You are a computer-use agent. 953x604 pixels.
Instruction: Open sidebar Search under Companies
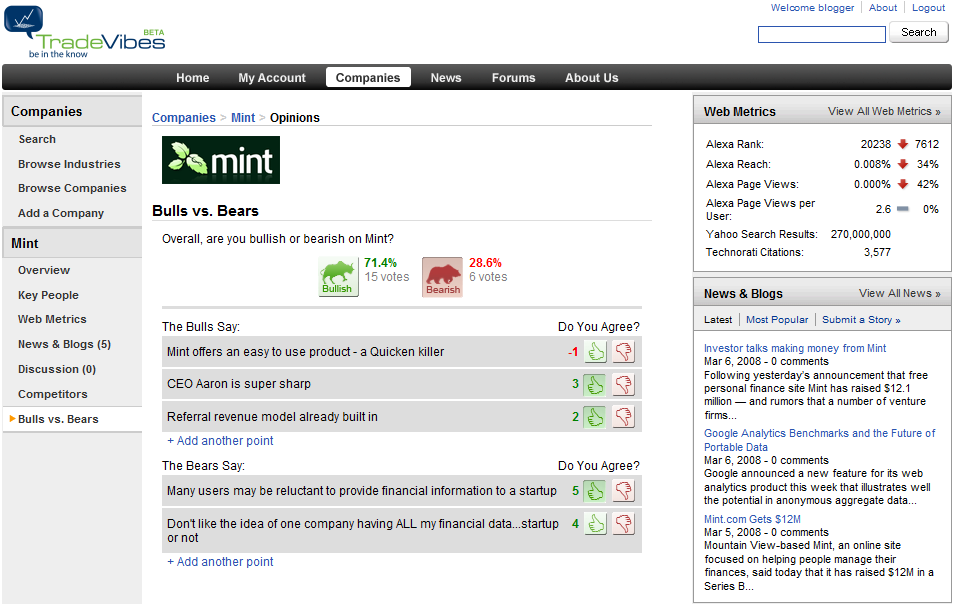[x=37, y=139]
